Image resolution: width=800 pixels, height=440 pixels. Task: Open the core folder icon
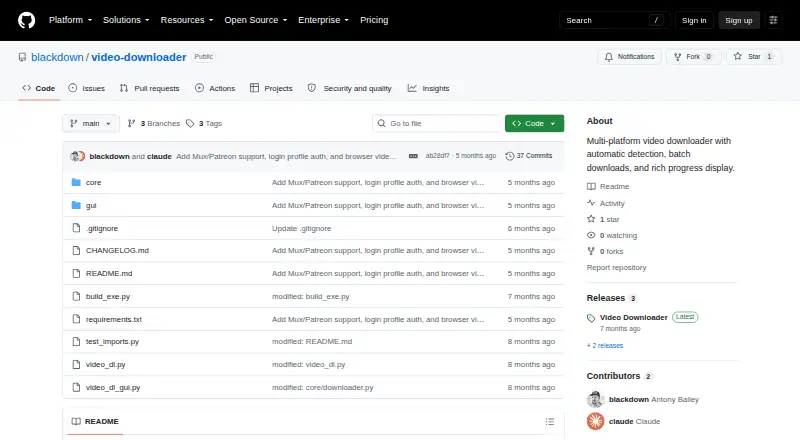76,182
